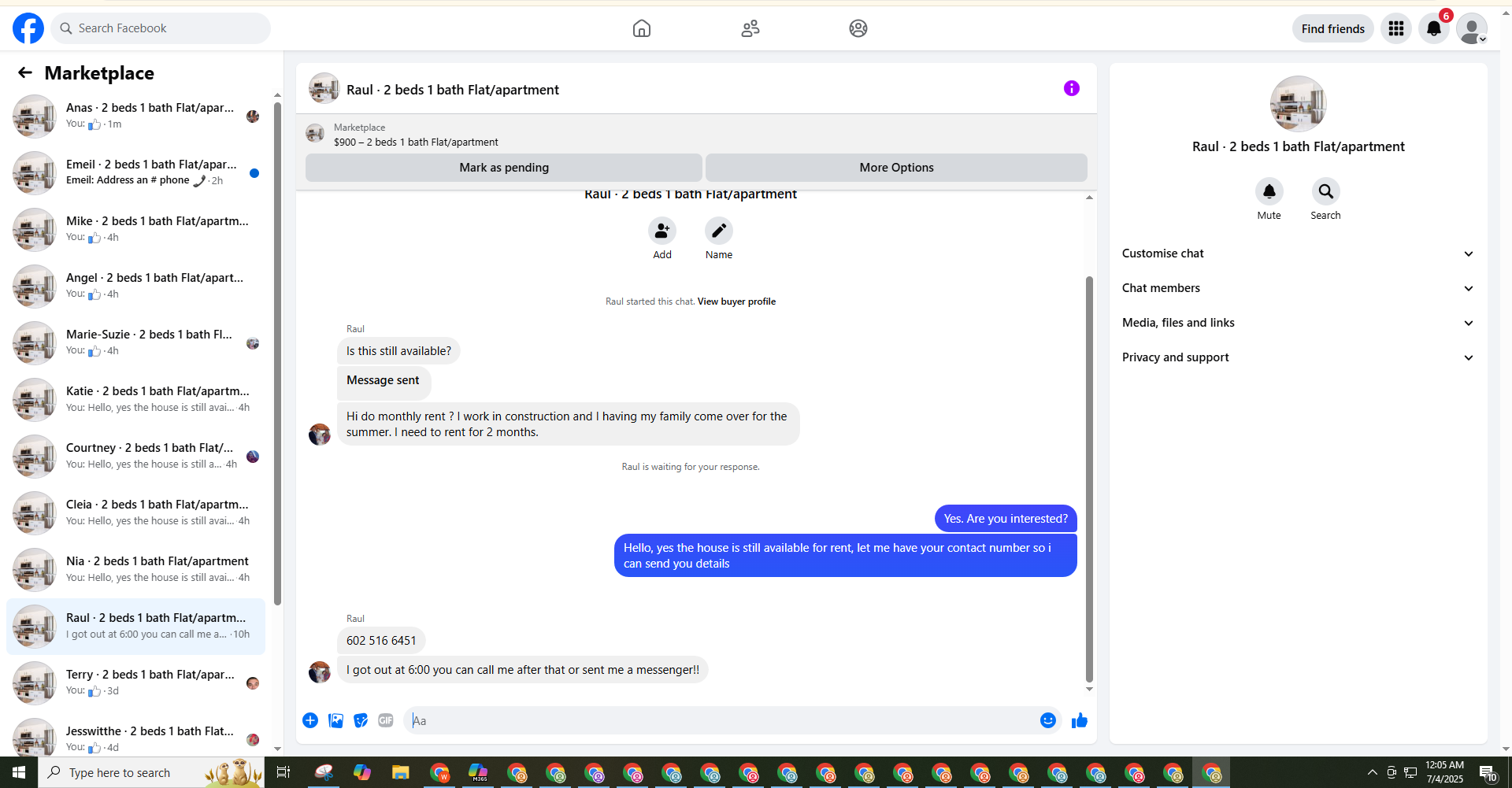Screen dimensions: 1512x788
Task: Click the Windows taskbar search box
Action: [151, 772]
